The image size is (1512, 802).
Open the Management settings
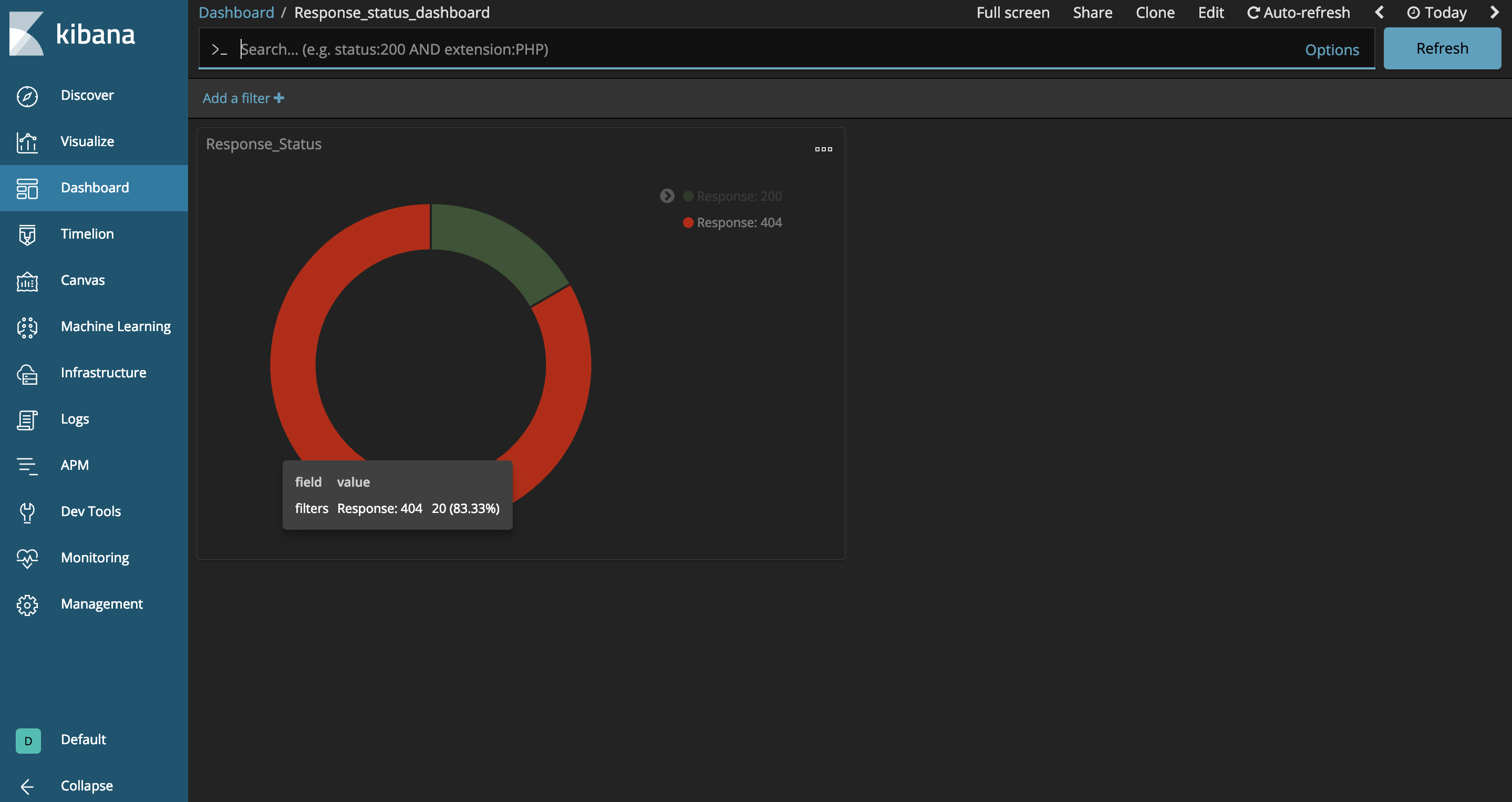[101, 603]
